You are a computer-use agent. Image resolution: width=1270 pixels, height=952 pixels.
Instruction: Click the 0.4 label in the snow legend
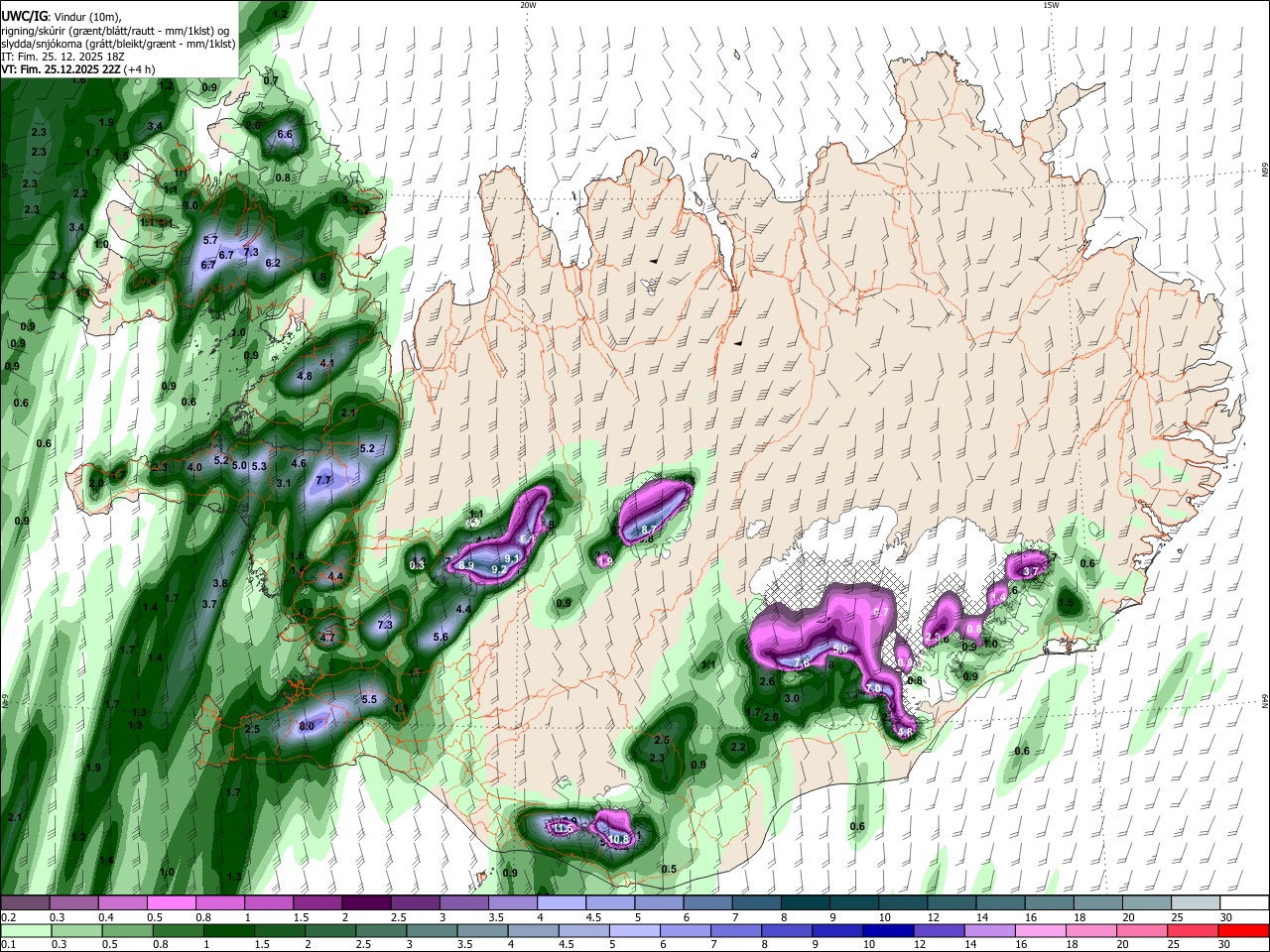pyautogui.click(x=106, y=917)
